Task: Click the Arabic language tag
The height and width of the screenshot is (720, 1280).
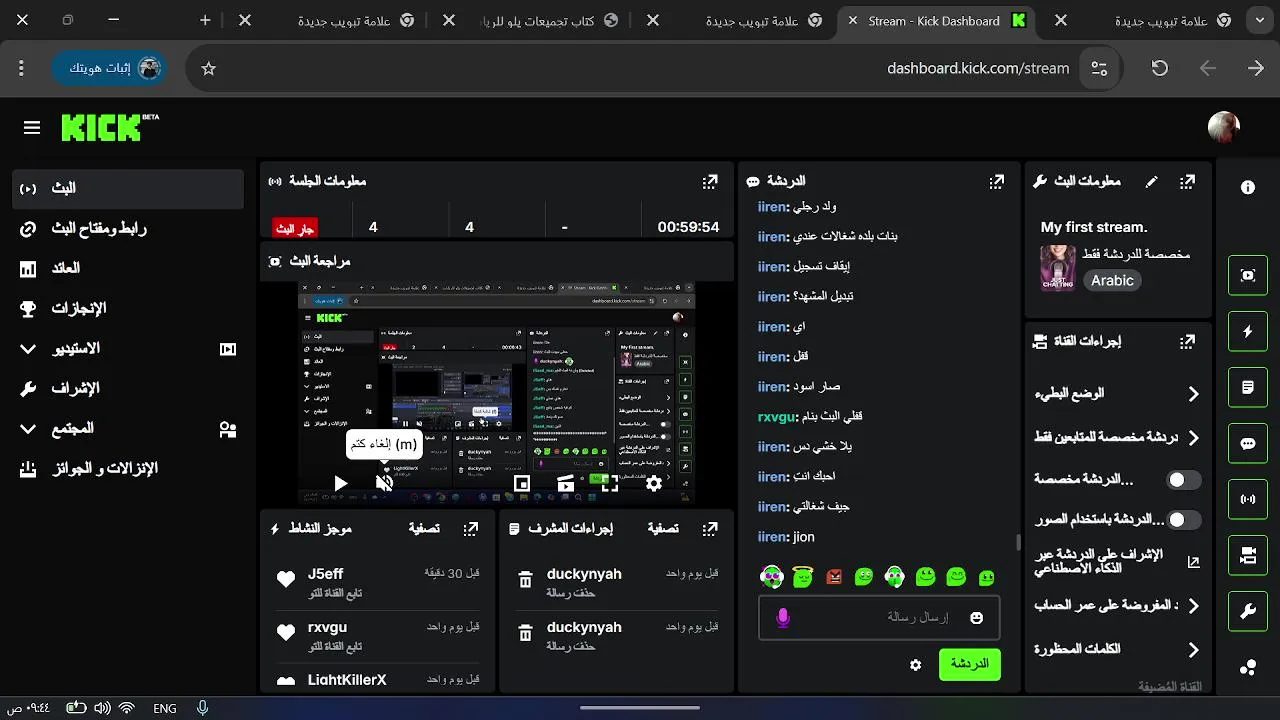Action: coord(1112,281)
